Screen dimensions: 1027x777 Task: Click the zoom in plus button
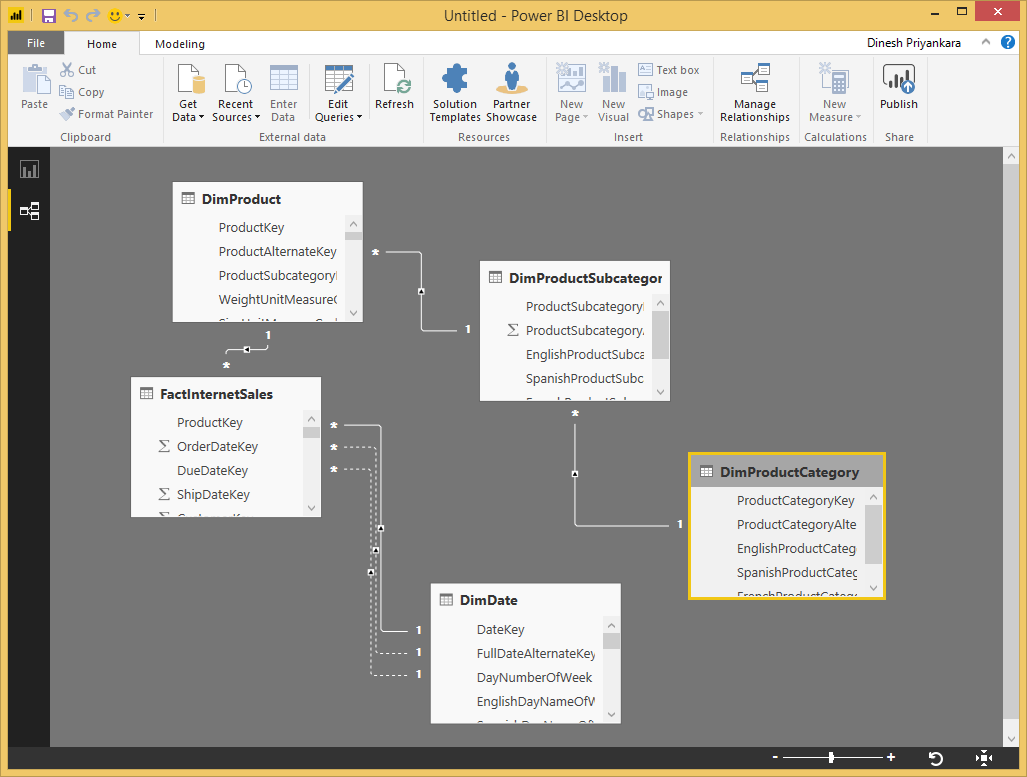point(891,757)
